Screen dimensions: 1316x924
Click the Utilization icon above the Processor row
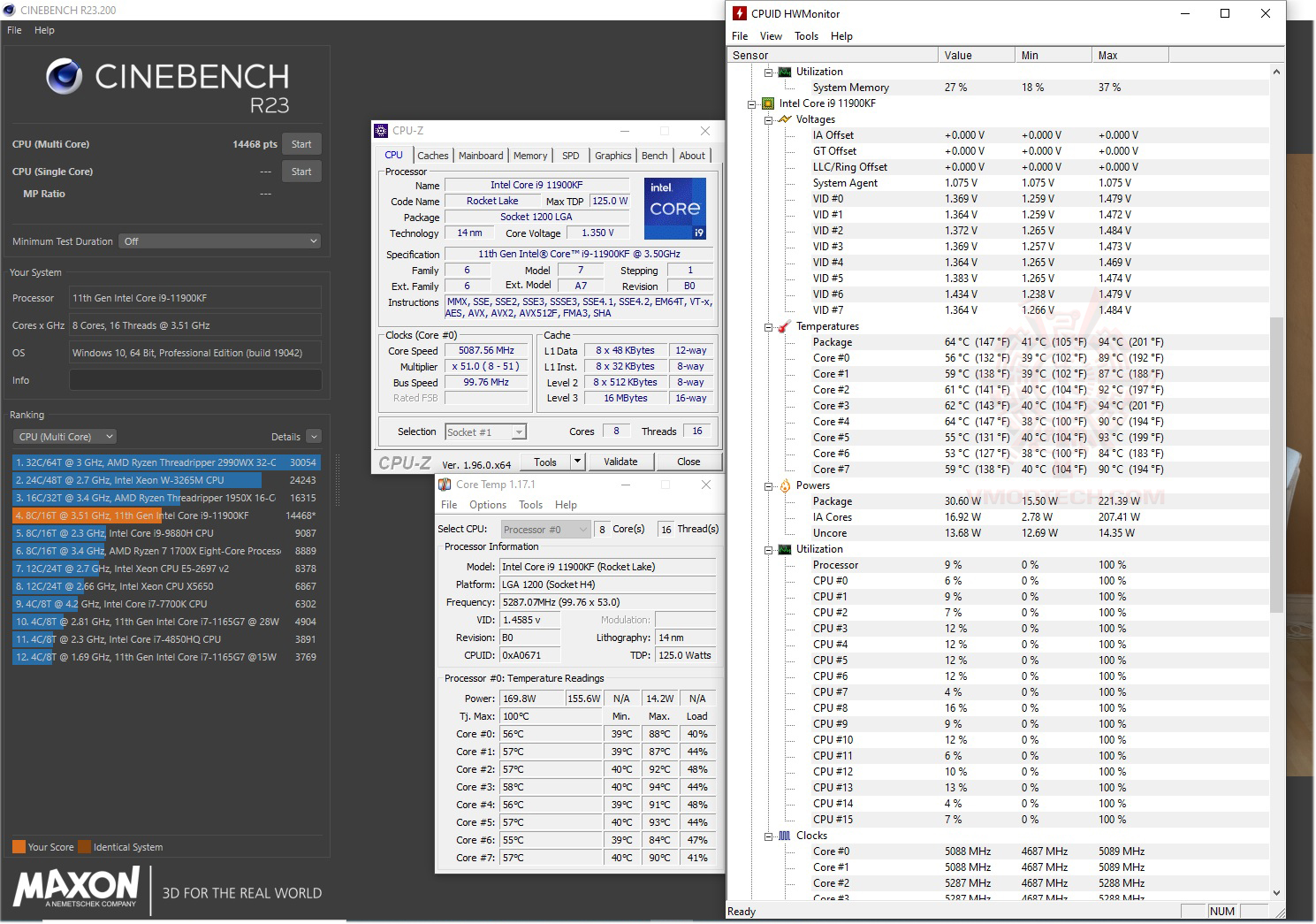(x=784, y=549)
